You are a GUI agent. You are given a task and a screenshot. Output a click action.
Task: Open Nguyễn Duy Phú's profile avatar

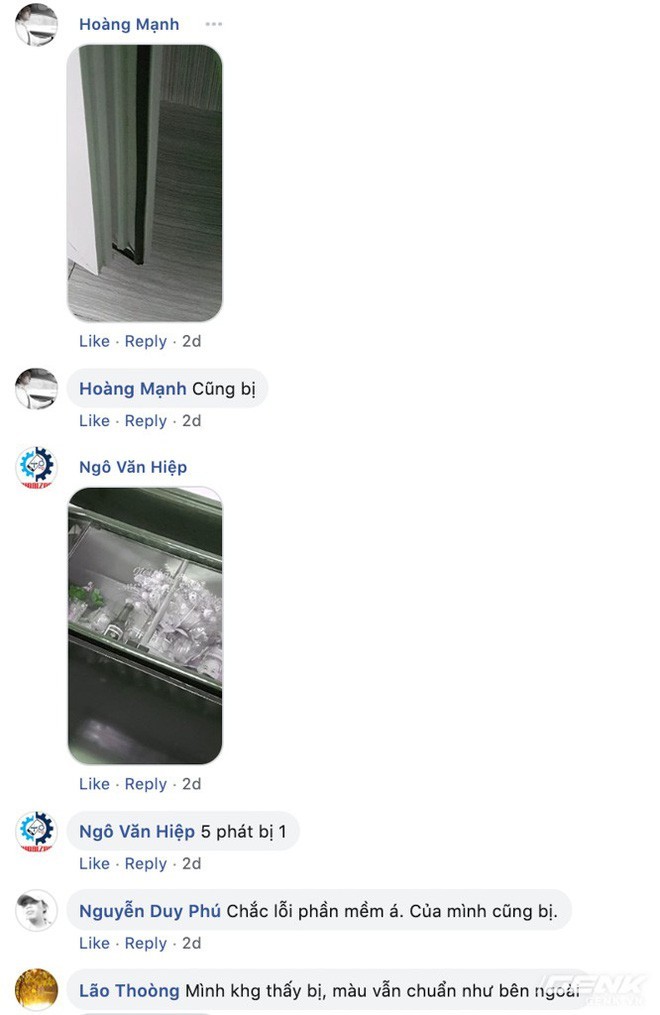[x=36, y=911]
